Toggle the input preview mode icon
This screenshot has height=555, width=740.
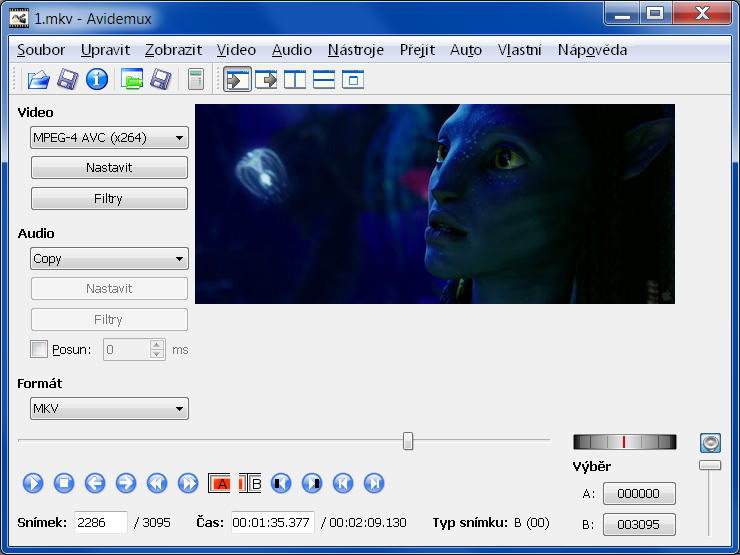click(x=237, y=79)
